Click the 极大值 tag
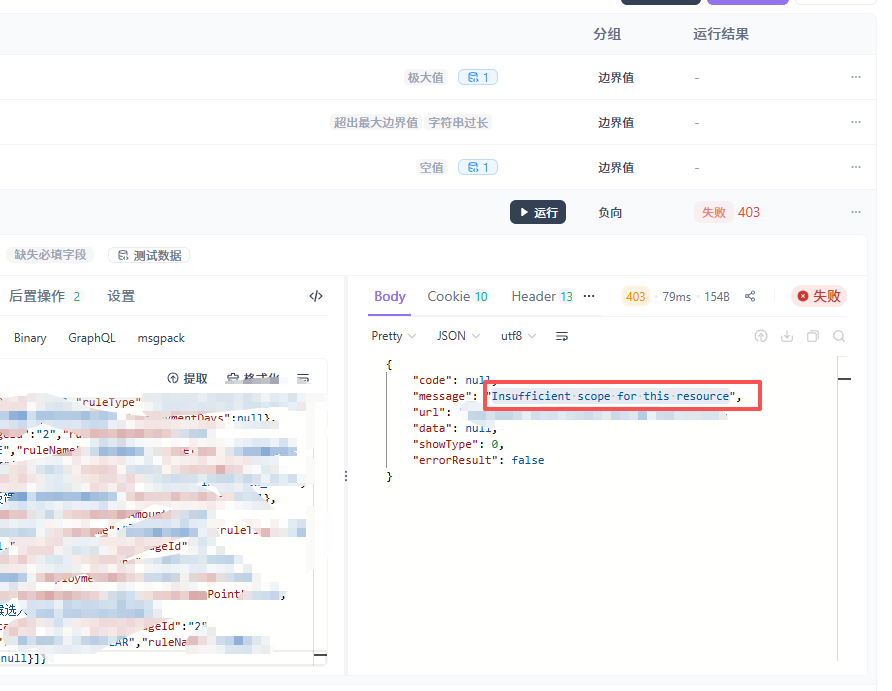 [426, 77]
